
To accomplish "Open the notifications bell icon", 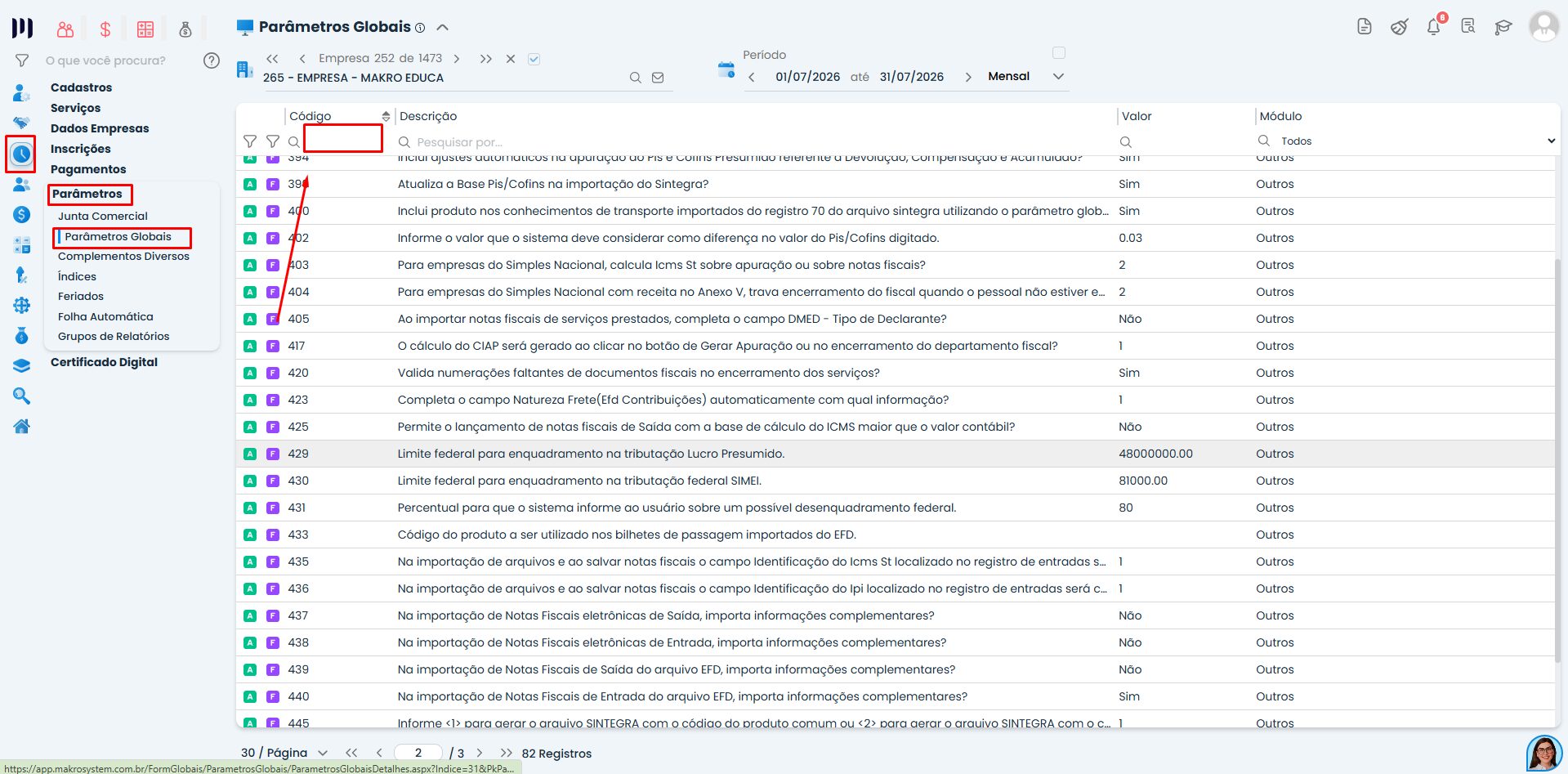I will point(1433,27).
